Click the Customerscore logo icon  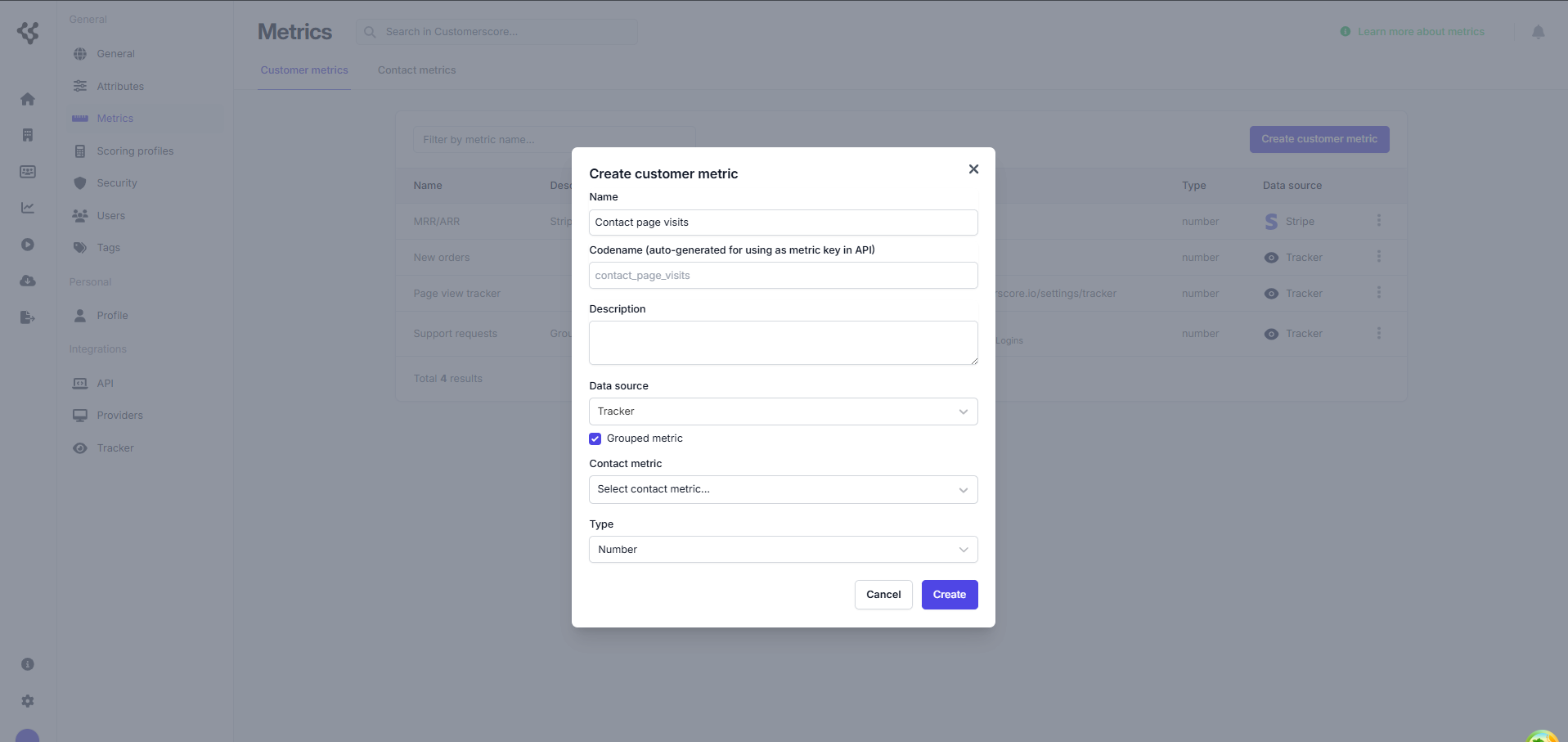(x=28, y=33)
